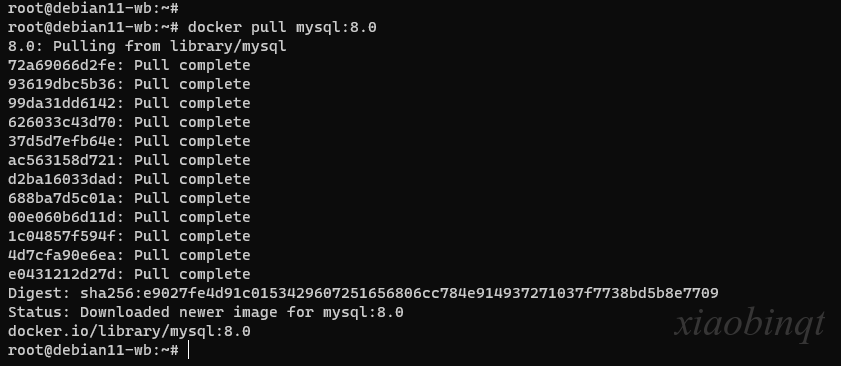Click the 688ba7d5c01a layer ID

tap(62, 199)
